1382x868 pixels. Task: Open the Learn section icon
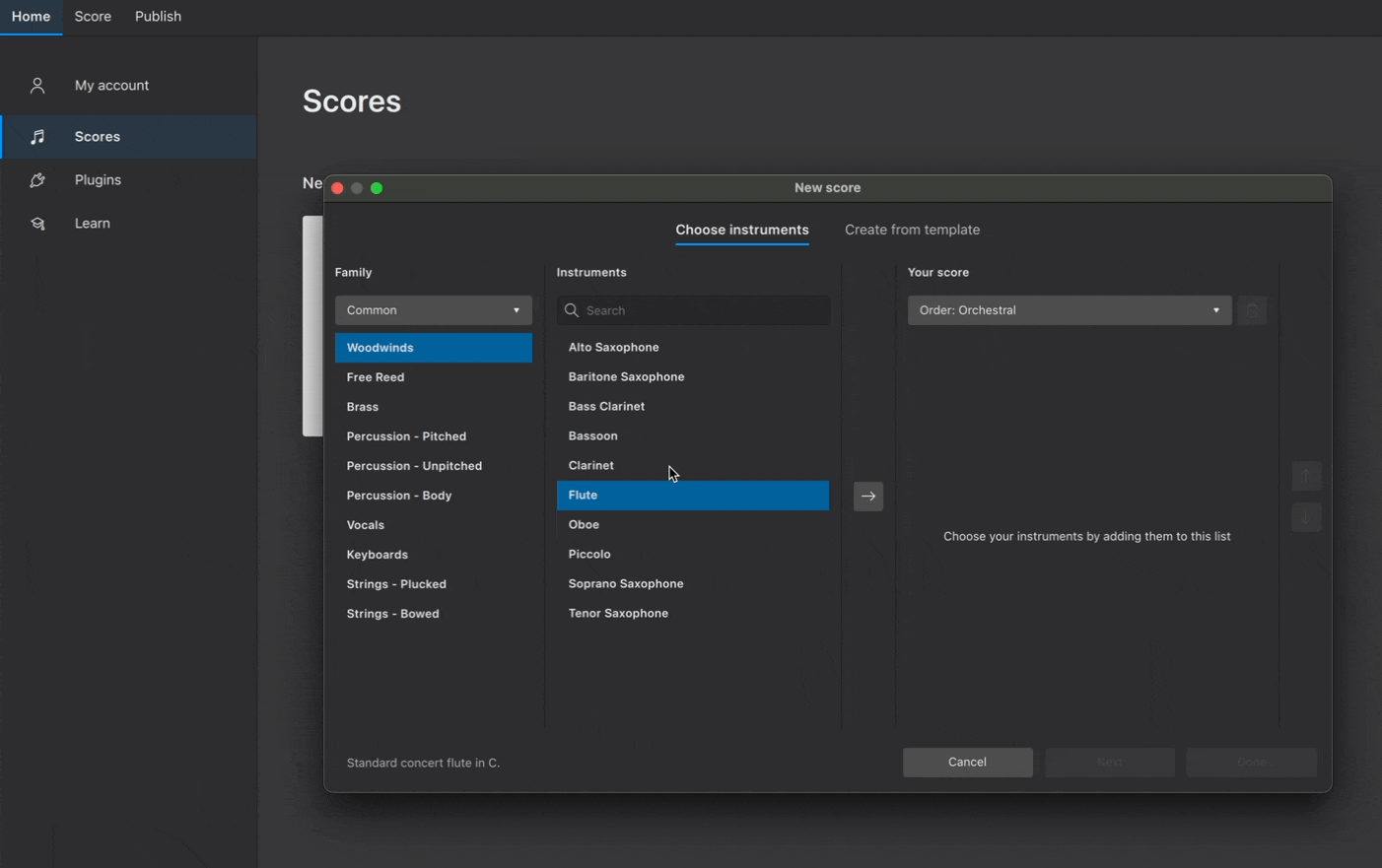pyautogui.click(x=36, y=224)
